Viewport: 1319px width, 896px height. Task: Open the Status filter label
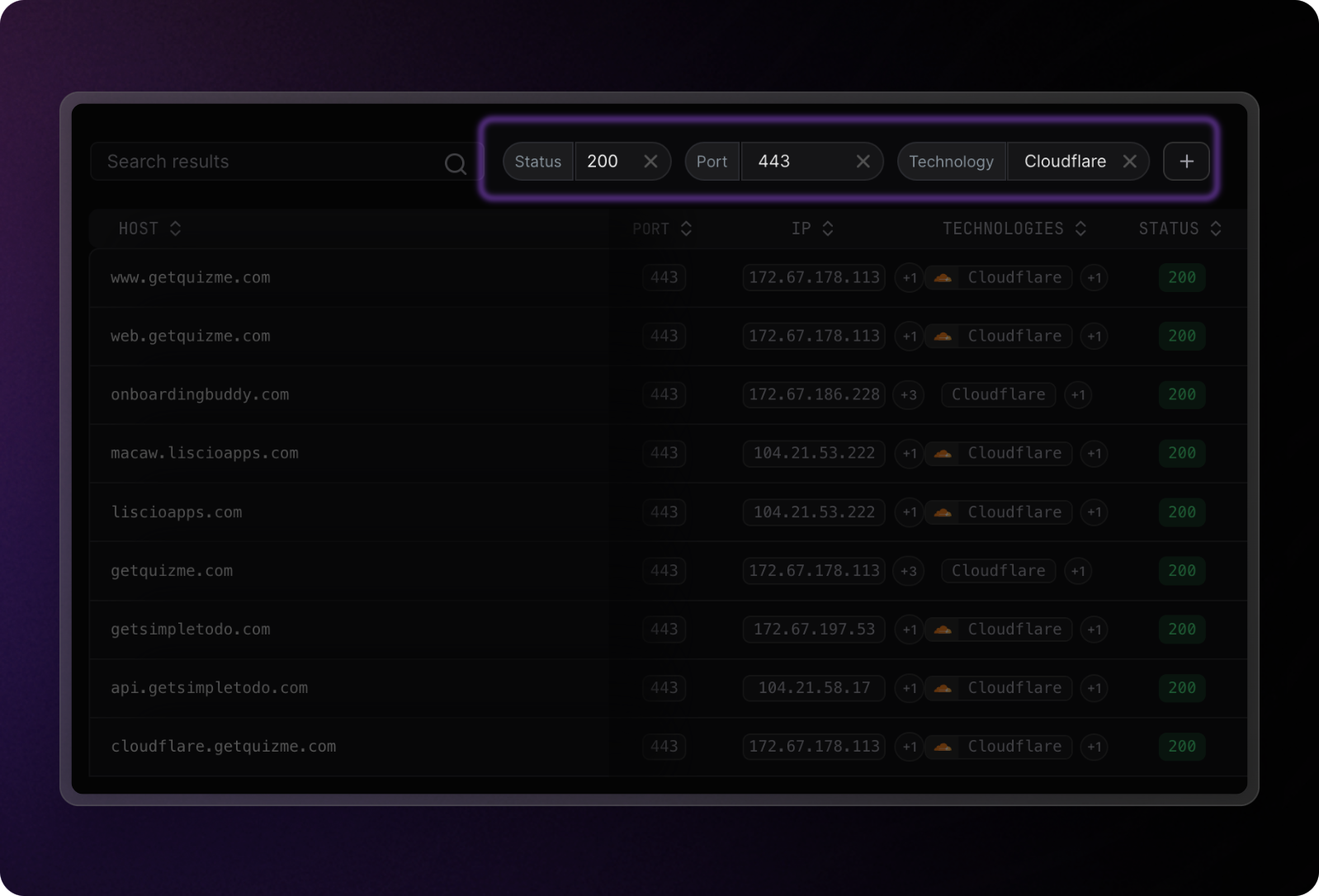point(538,162)
